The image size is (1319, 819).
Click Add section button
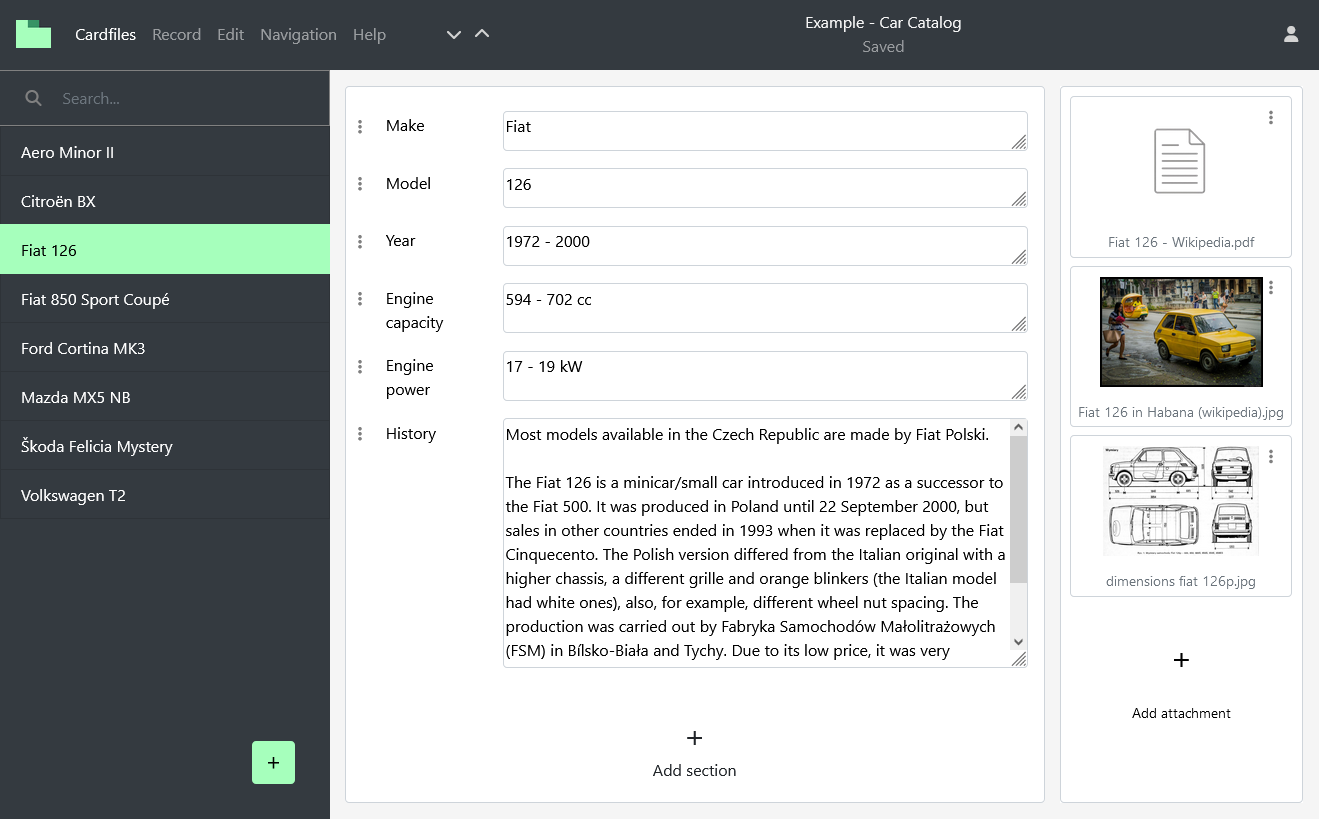[x=694, y=752]
